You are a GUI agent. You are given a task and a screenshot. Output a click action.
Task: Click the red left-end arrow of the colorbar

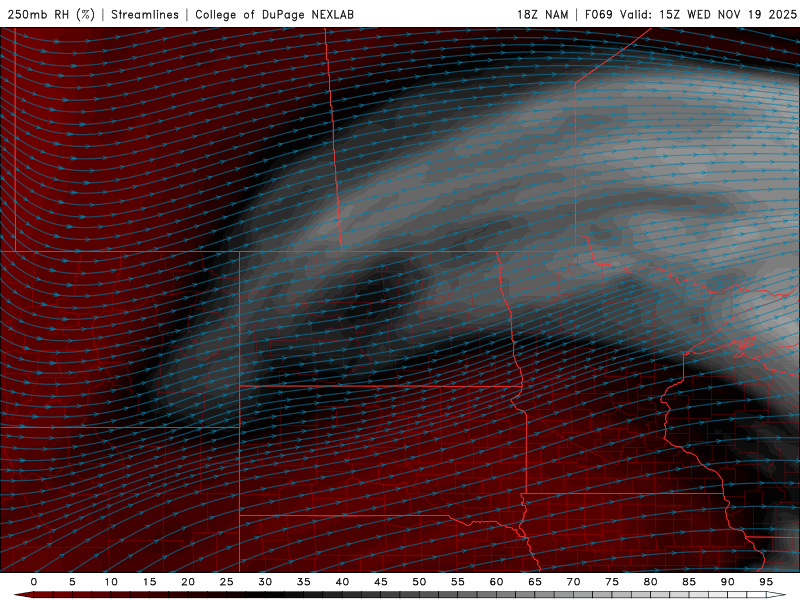pyautogui.click(x=24, y=595)
